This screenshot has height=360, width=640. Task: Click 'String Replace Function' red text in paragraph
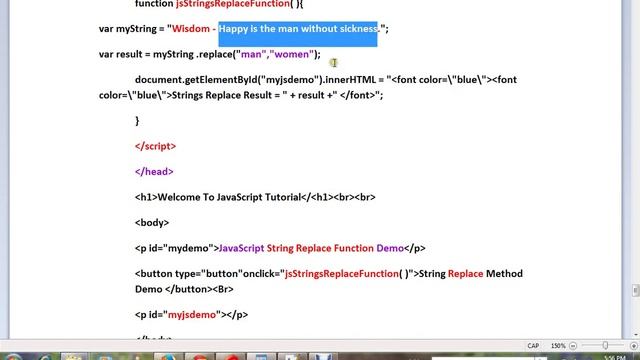(320, 249)
